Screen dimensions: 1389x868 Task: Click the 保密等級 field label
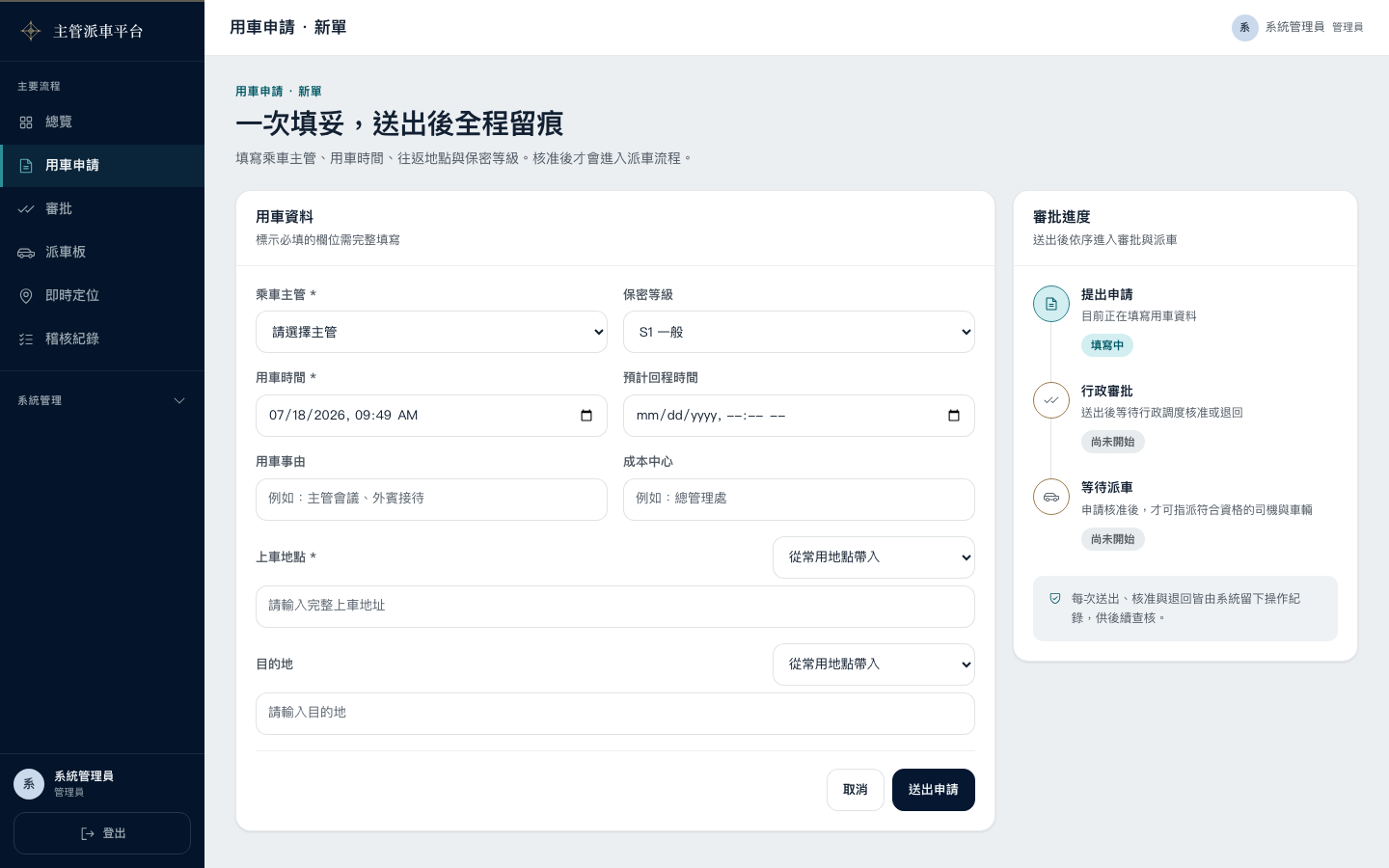pyautogui.click(x=648, y=295)
